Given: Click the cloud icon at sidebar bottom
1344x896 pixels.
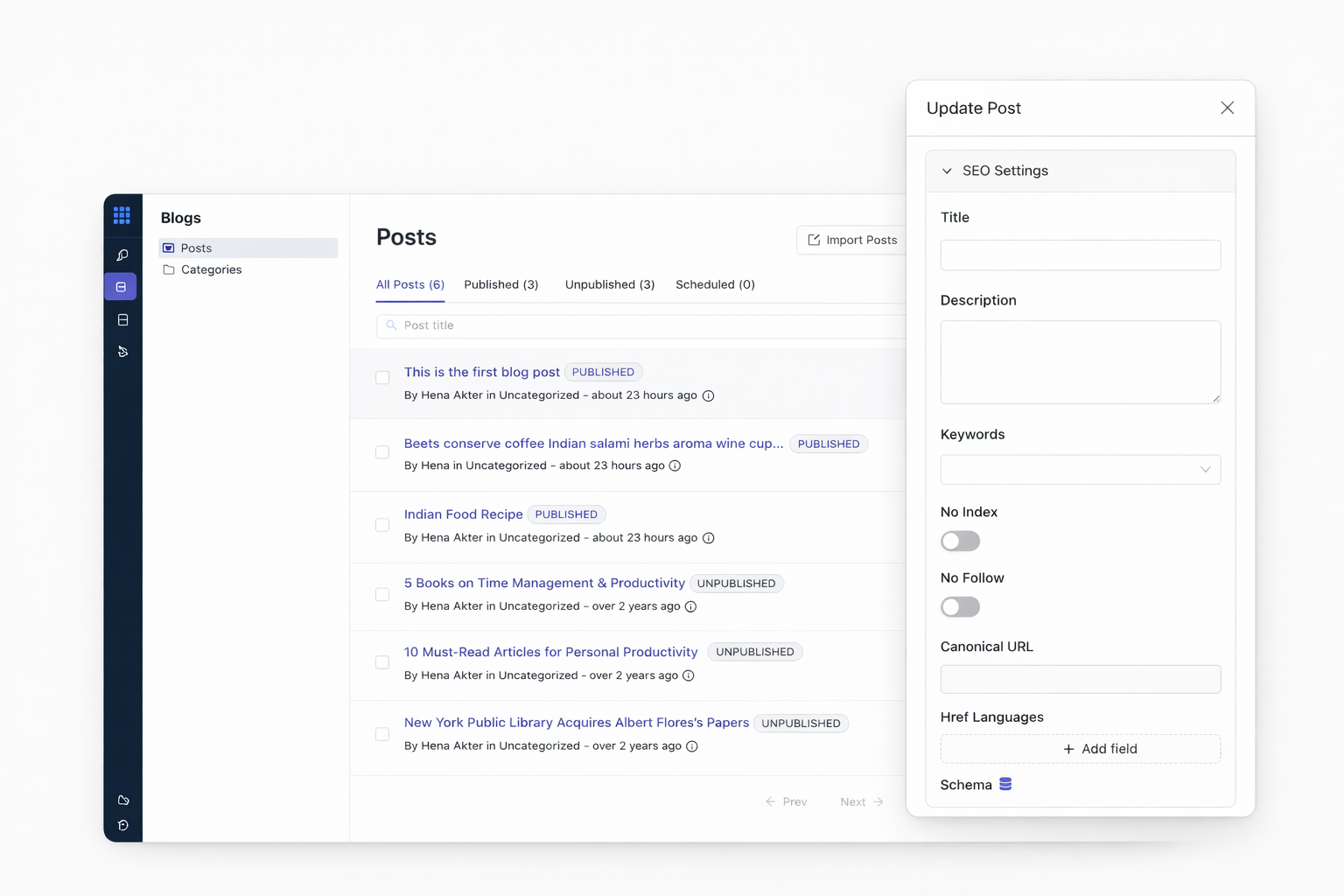Looking at the screenshot, I should 123,800.
